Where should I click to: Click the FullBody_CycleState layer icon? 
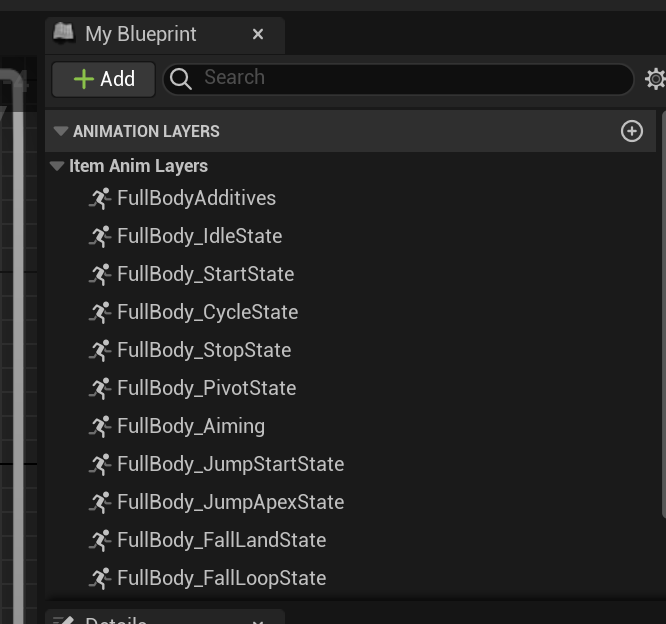(99, 312)
